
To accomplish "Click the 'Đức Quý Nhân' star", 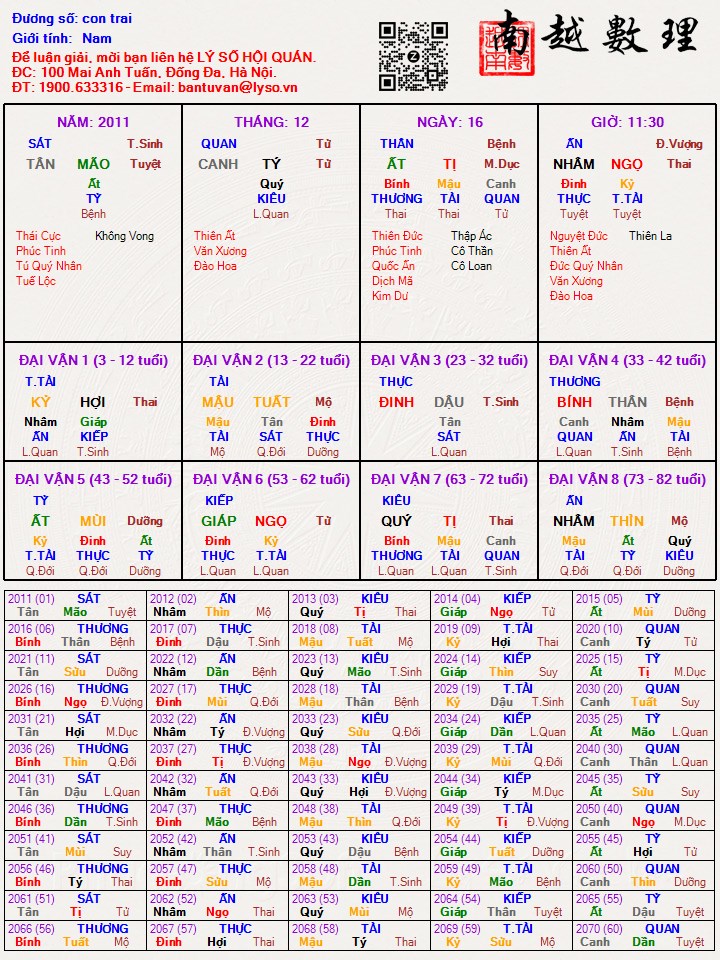I will tap(586, 266).
